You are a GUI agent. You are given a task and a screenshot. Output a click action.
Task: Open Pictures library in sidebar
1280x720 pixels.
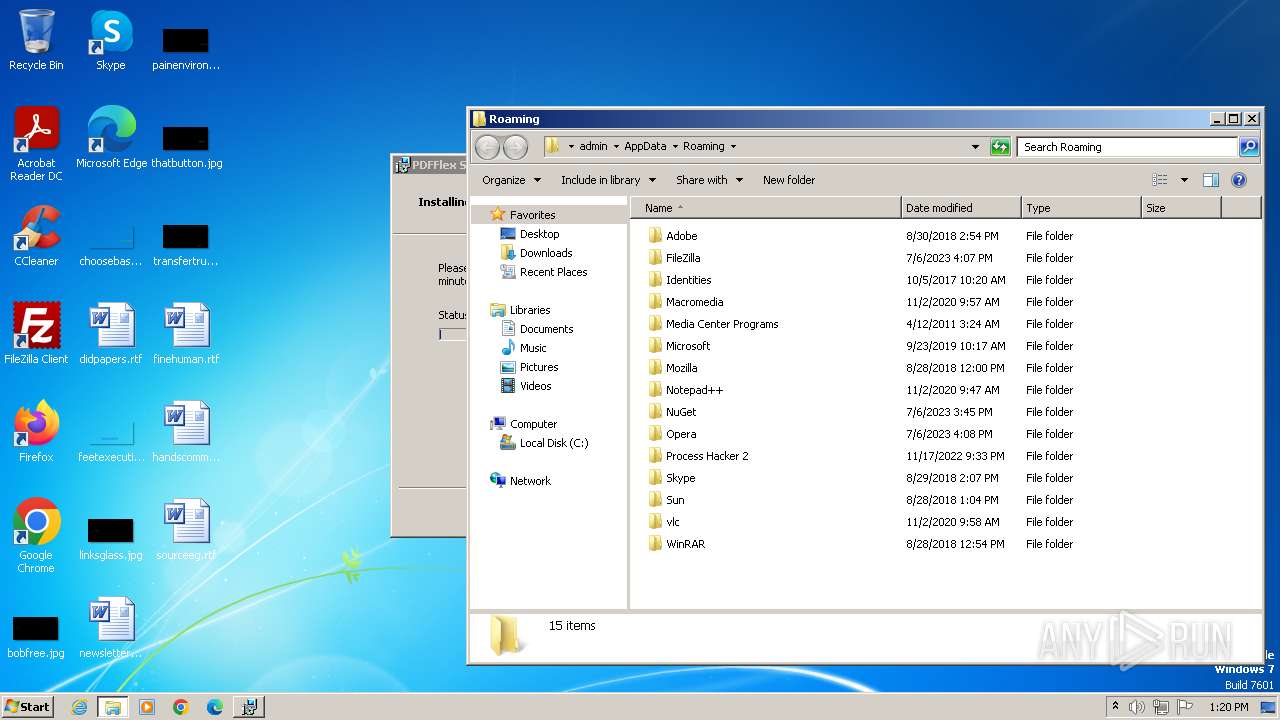coord(539,367)
